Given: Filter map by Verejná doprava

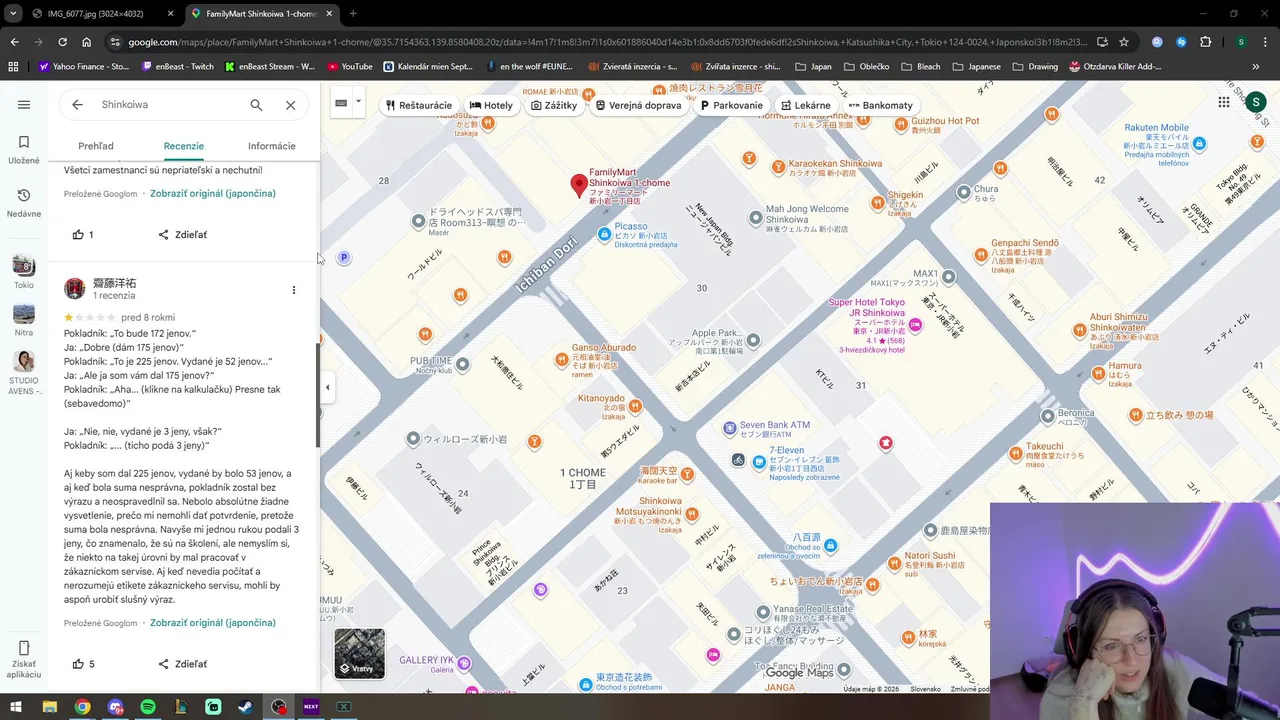Looking at the screenshot, I should [x=638, y=105].
